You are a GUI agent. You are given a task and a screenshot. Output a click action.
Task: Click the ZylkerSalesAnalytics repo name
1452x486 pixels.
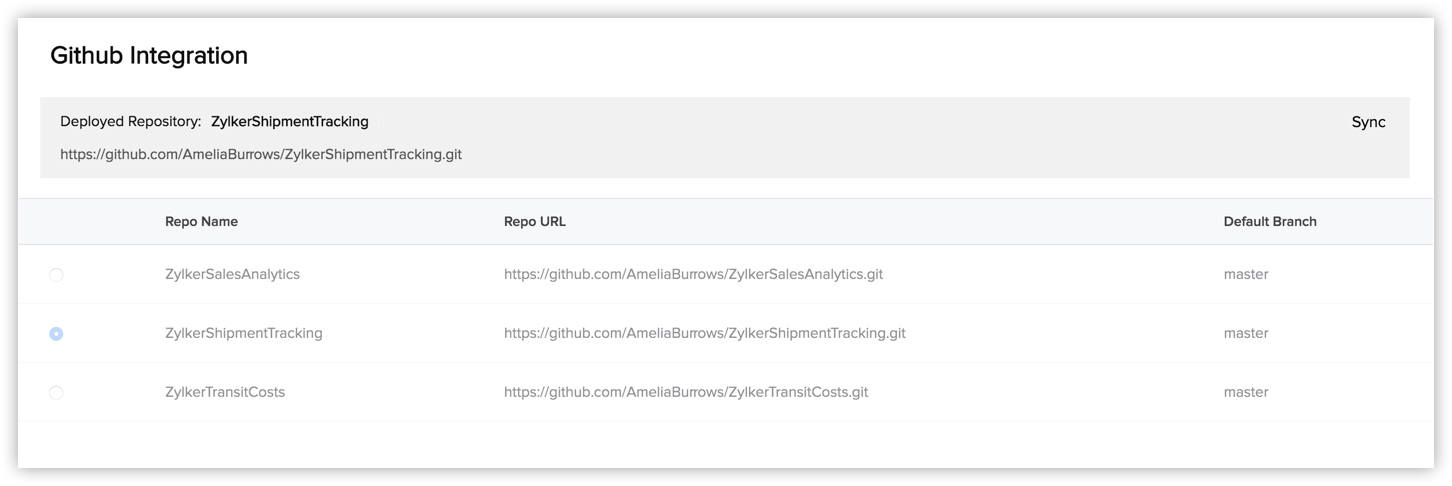click(232, 274)
